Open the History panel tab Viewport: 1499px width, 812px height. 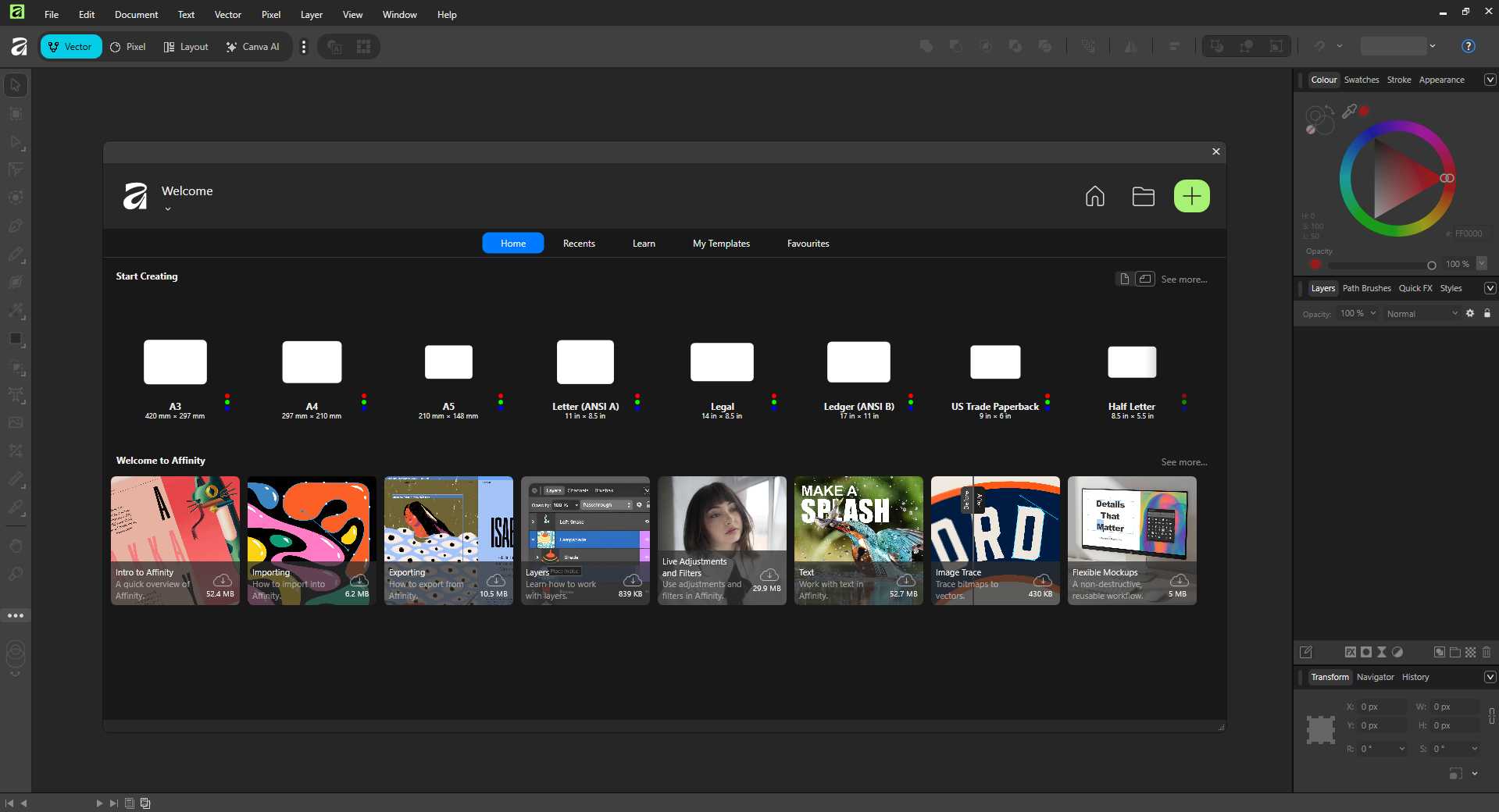(x=1415, y=677)
